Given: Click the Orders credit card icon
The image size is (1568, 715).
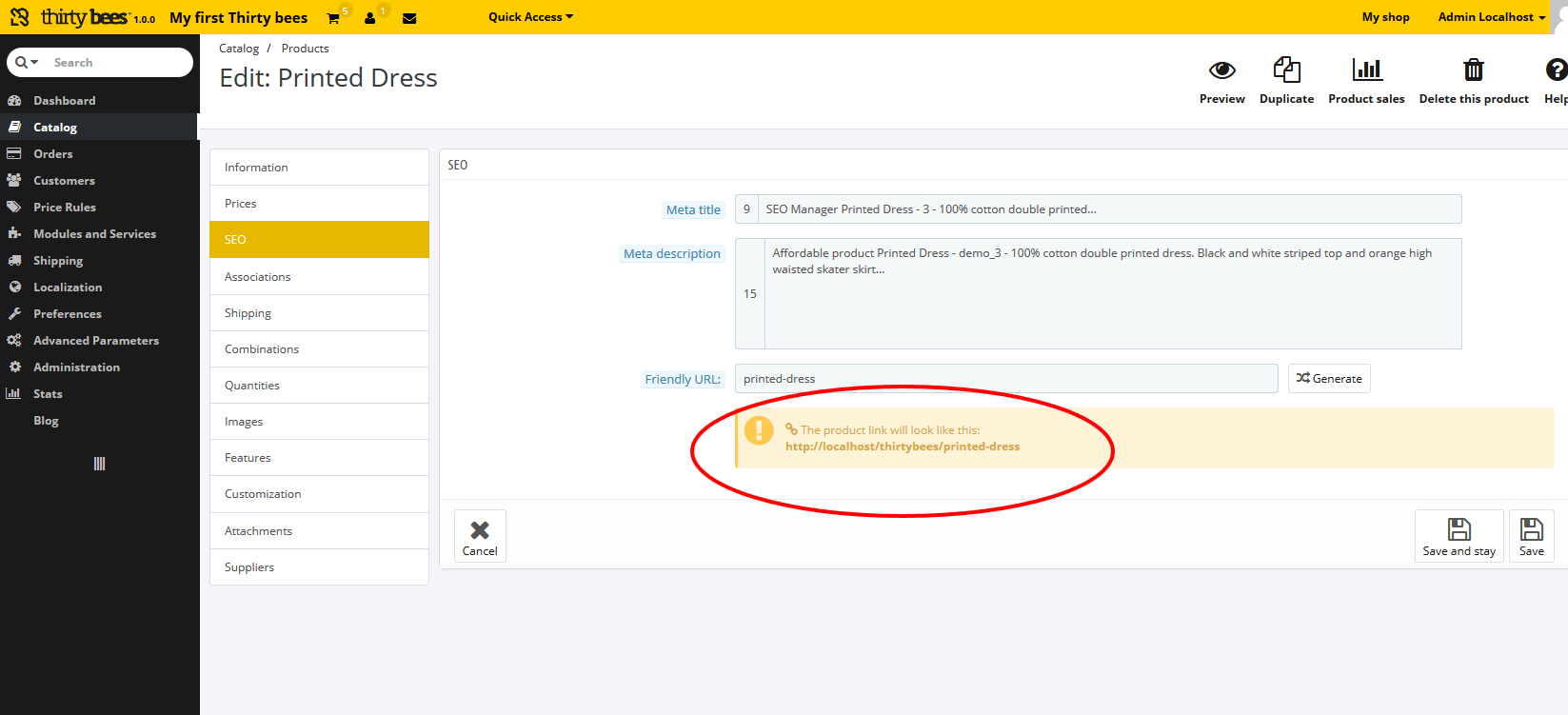Looking at the screenshot, I should (x=14, y=153).
